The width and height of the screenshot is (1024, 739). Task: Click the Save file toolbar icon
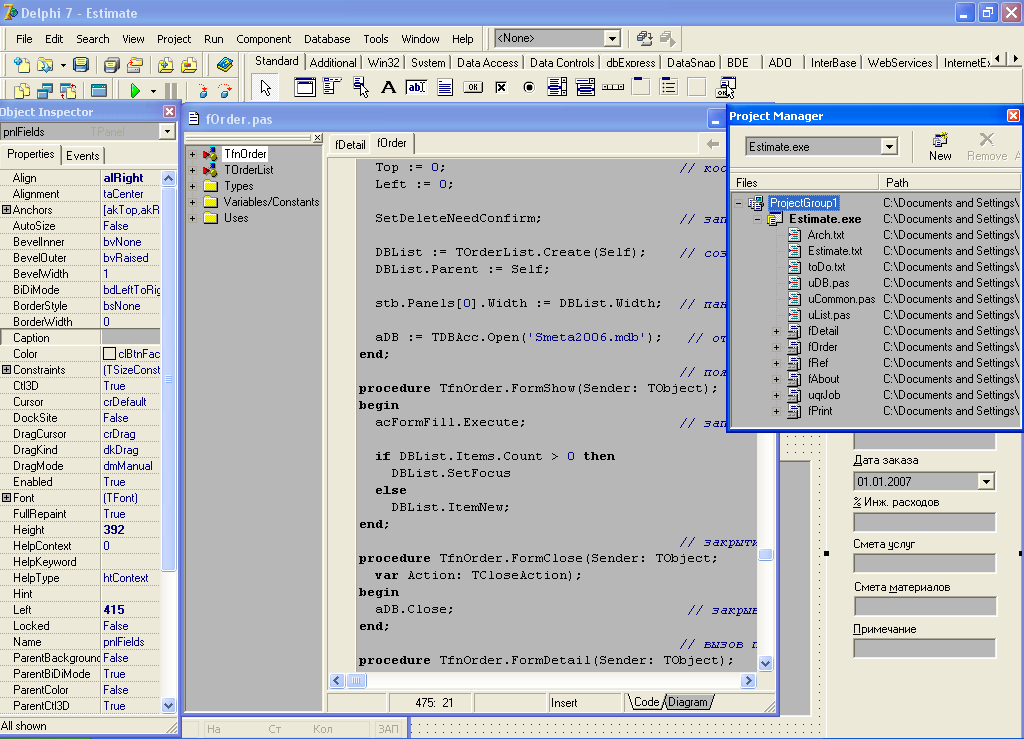coord(80,65)
